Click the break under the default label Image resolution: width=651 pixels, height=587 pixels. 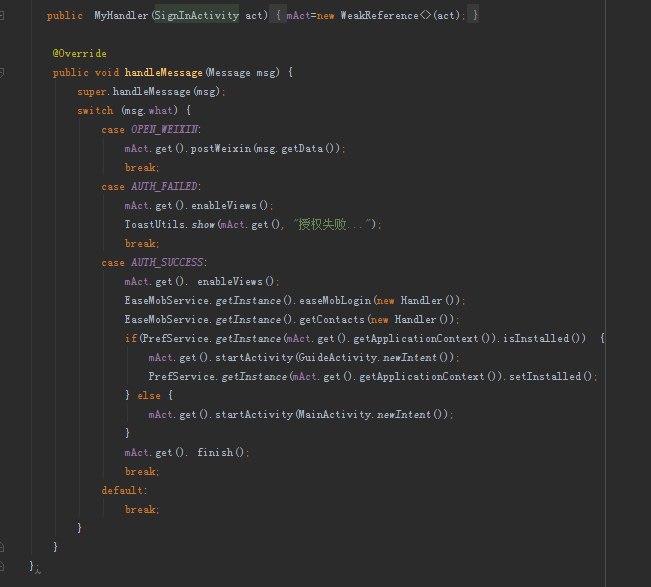(x=142, y=510)
